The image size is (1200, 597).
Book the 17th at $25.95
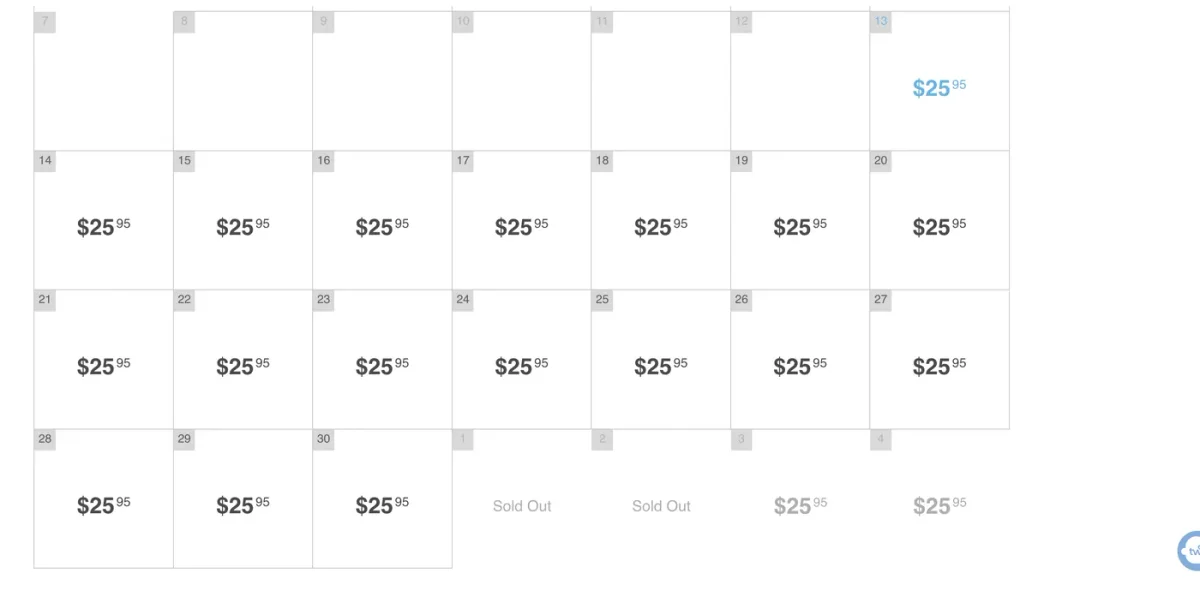click(x=520, y=227)
